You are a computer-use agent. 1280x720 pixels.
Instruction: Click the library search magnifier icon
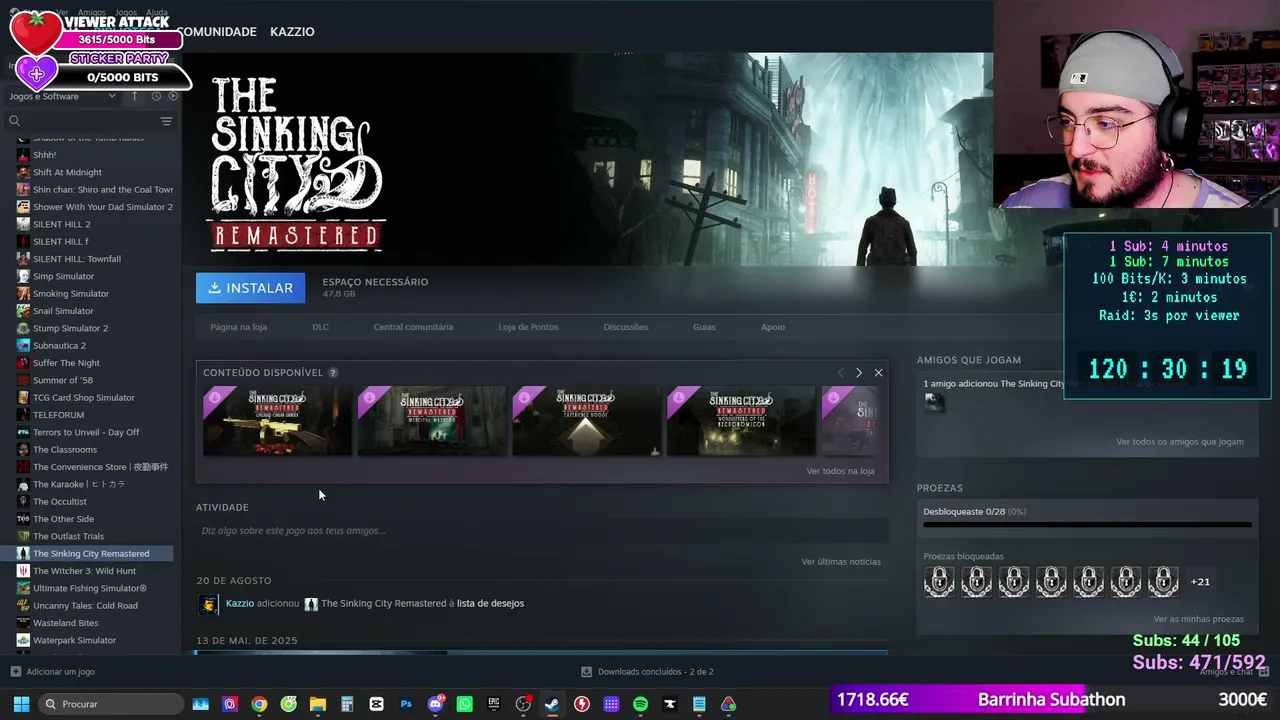tap(14, 121)
